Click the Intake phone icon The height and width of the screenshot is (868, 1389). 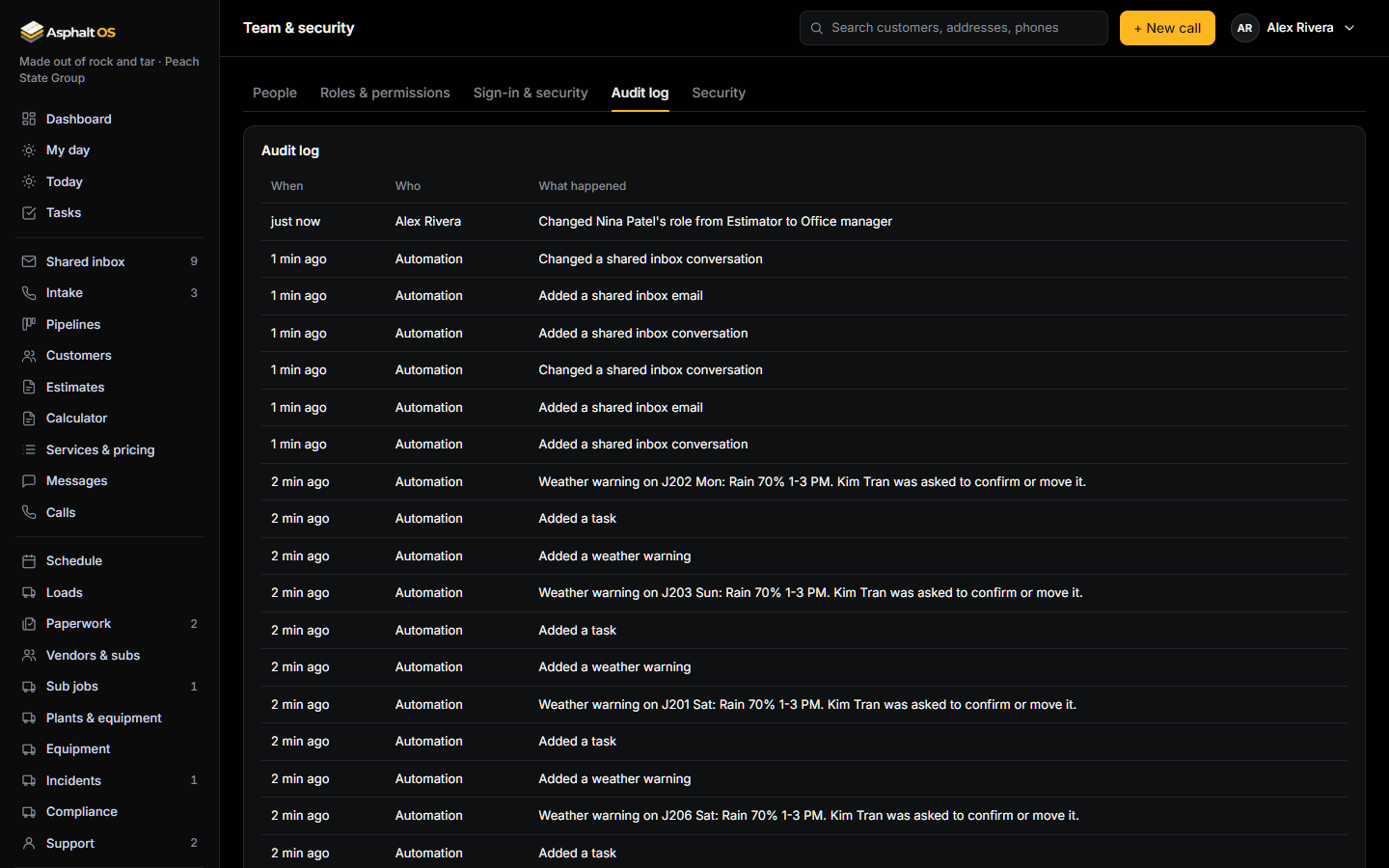pos(29,293)
